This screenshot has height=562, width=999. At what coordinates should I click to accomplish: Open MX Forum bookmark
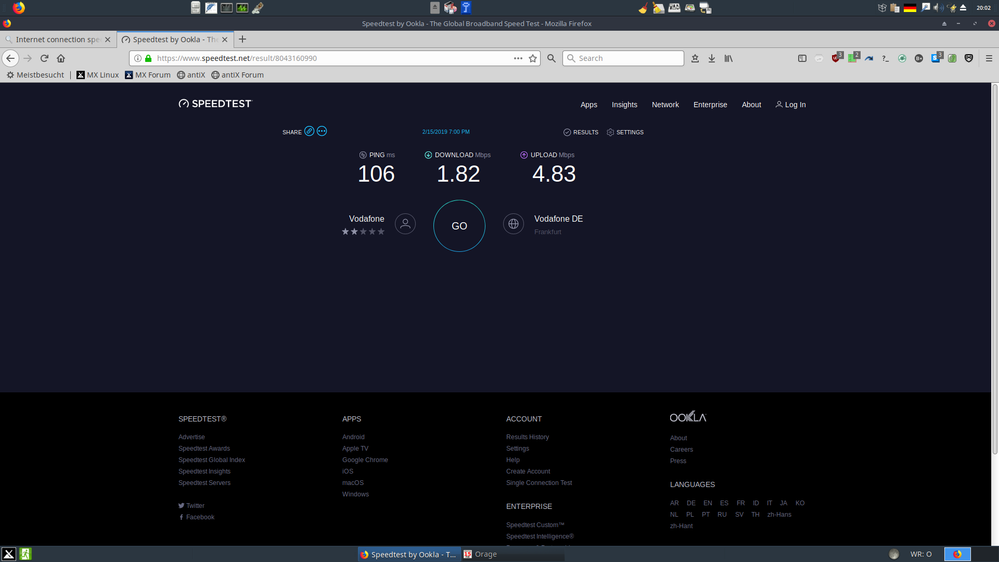(148, 75)
